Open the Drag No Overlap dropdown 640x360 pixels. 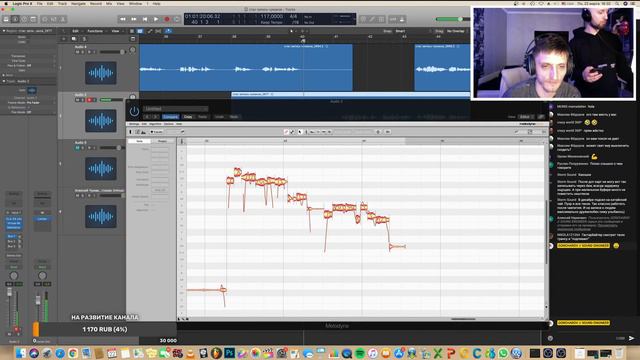click(x=456, y=31)
